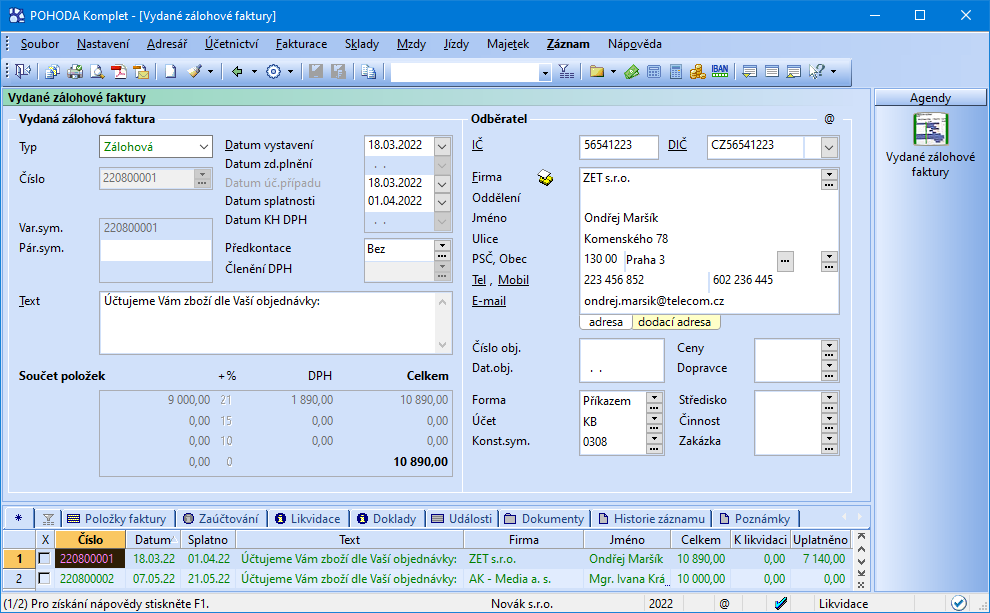Image resolution: width=990 pixels, height=613 pixels.
Task: Open the Fakturace menu
Action: point(301,44)
